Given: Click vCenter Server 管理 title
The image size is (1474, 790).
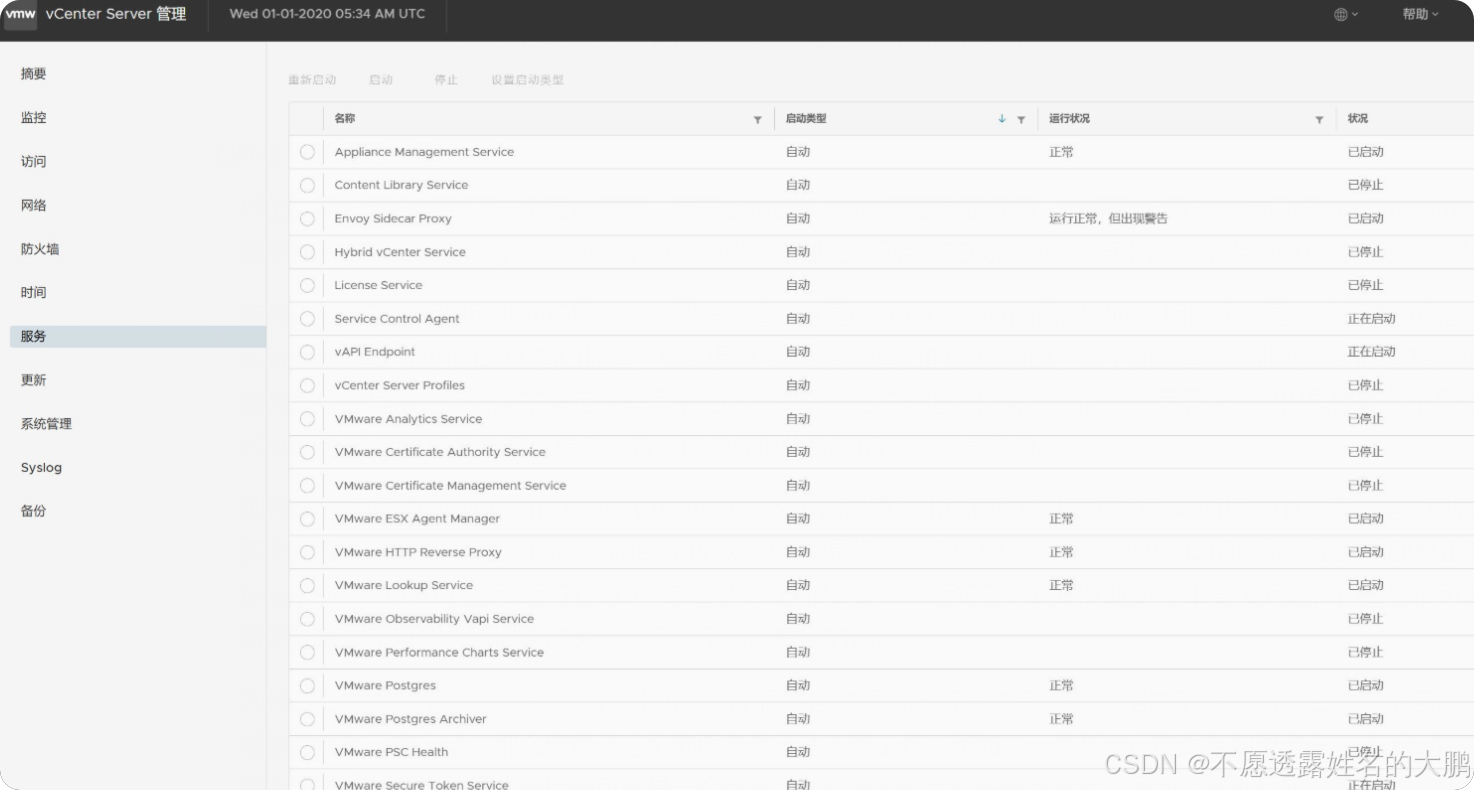Looking at the screenshot, I should point(116,14).
